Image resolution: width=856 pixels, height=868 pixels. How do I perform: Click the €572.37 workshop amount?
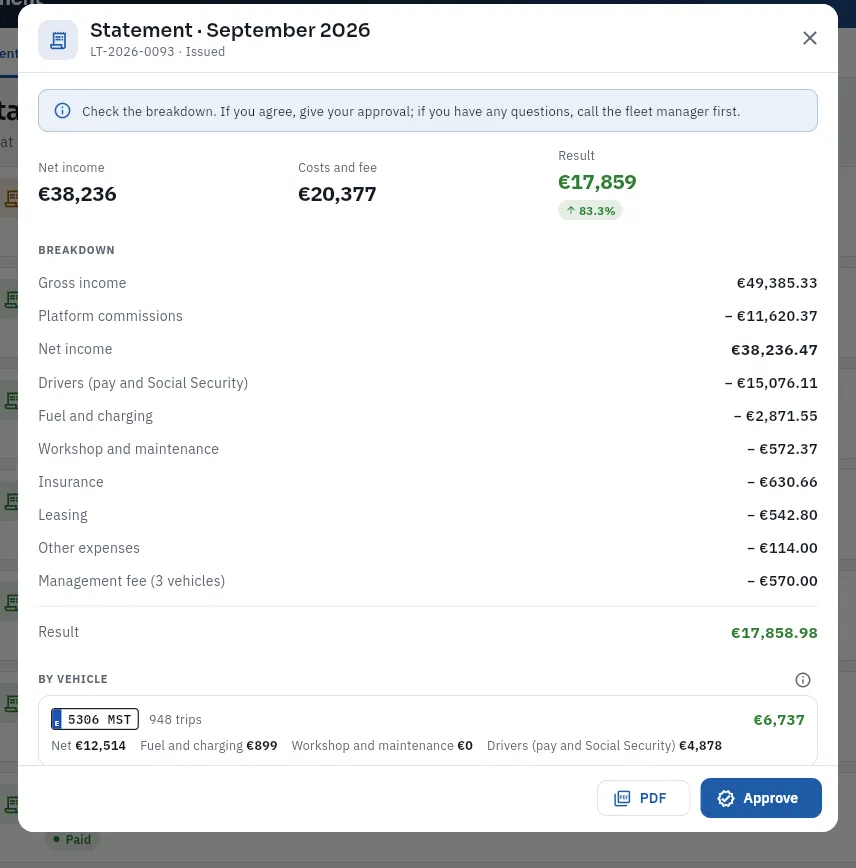tap(782, 449)
